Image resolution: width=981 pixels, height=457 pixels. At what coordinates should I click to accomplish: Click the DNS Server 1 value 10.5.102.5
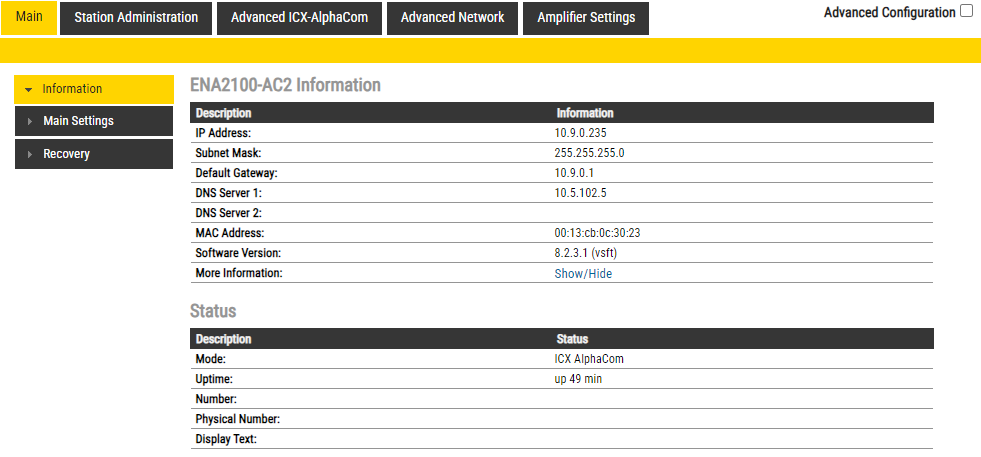580,193
